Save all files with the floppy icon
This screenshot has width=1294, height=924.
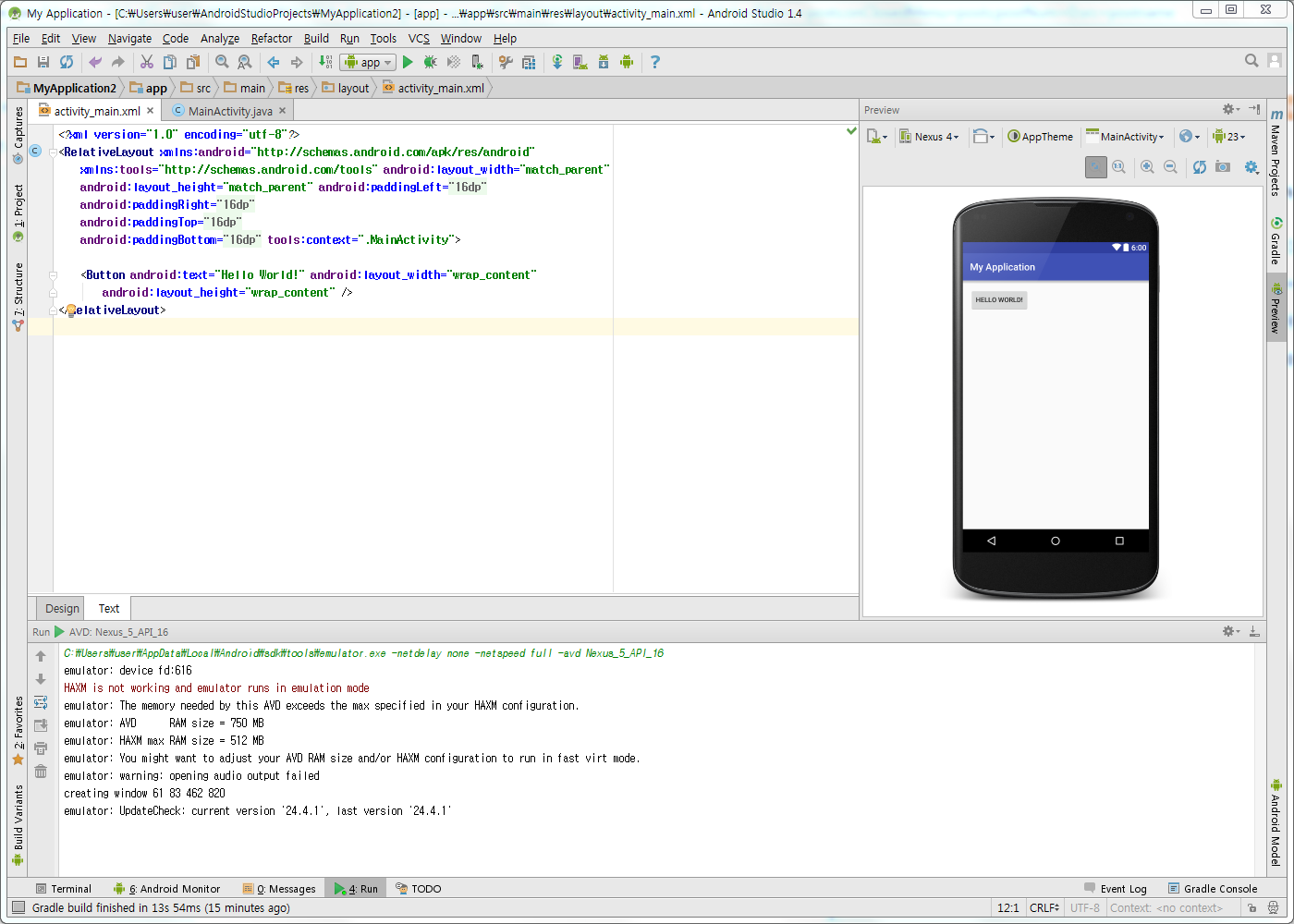(43, 62)
